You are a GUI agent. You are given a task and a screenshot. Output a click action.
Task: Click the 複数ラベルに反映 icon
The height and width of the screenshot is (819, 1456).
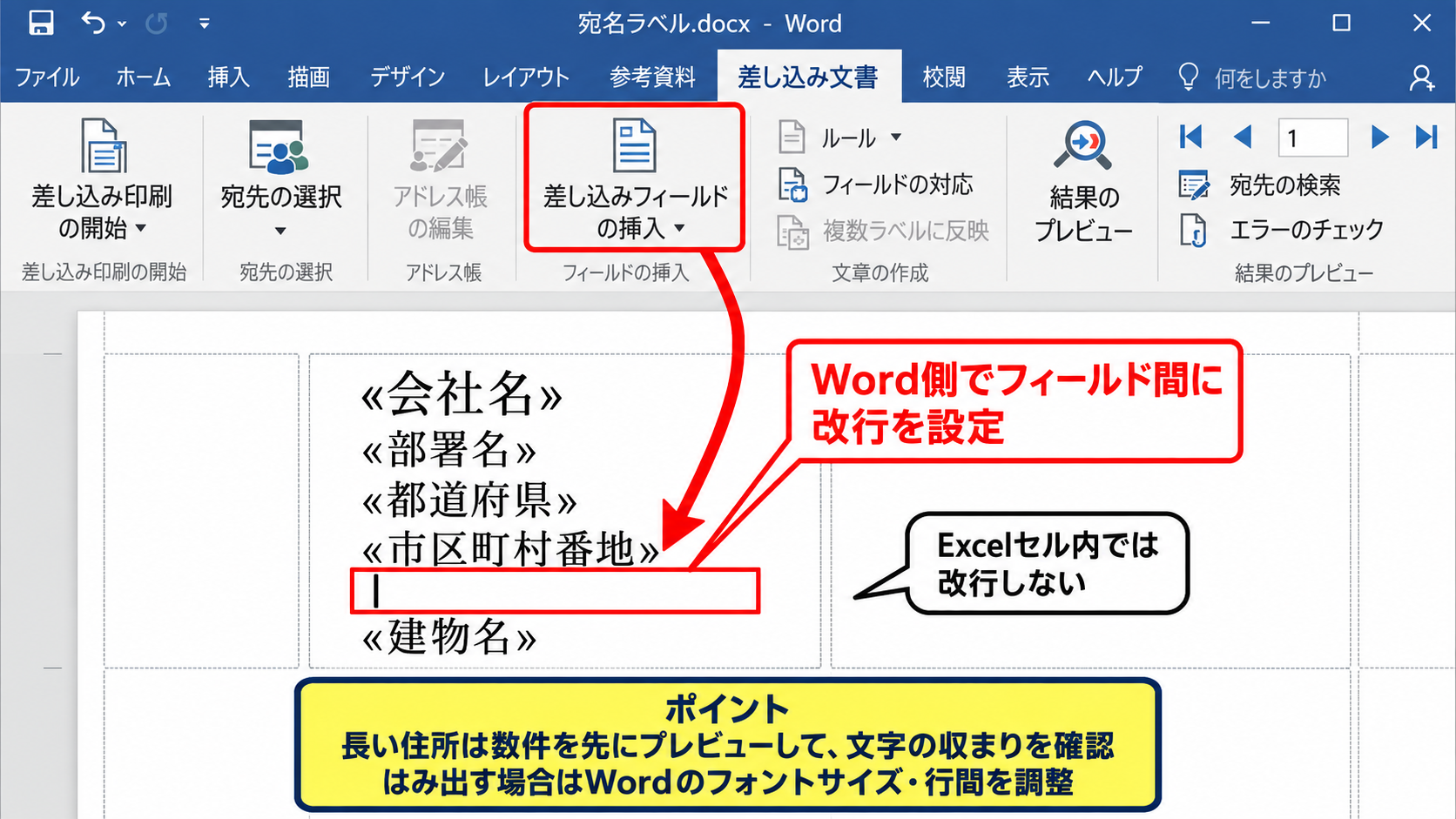pyautogui.click(x=792, y=232)
